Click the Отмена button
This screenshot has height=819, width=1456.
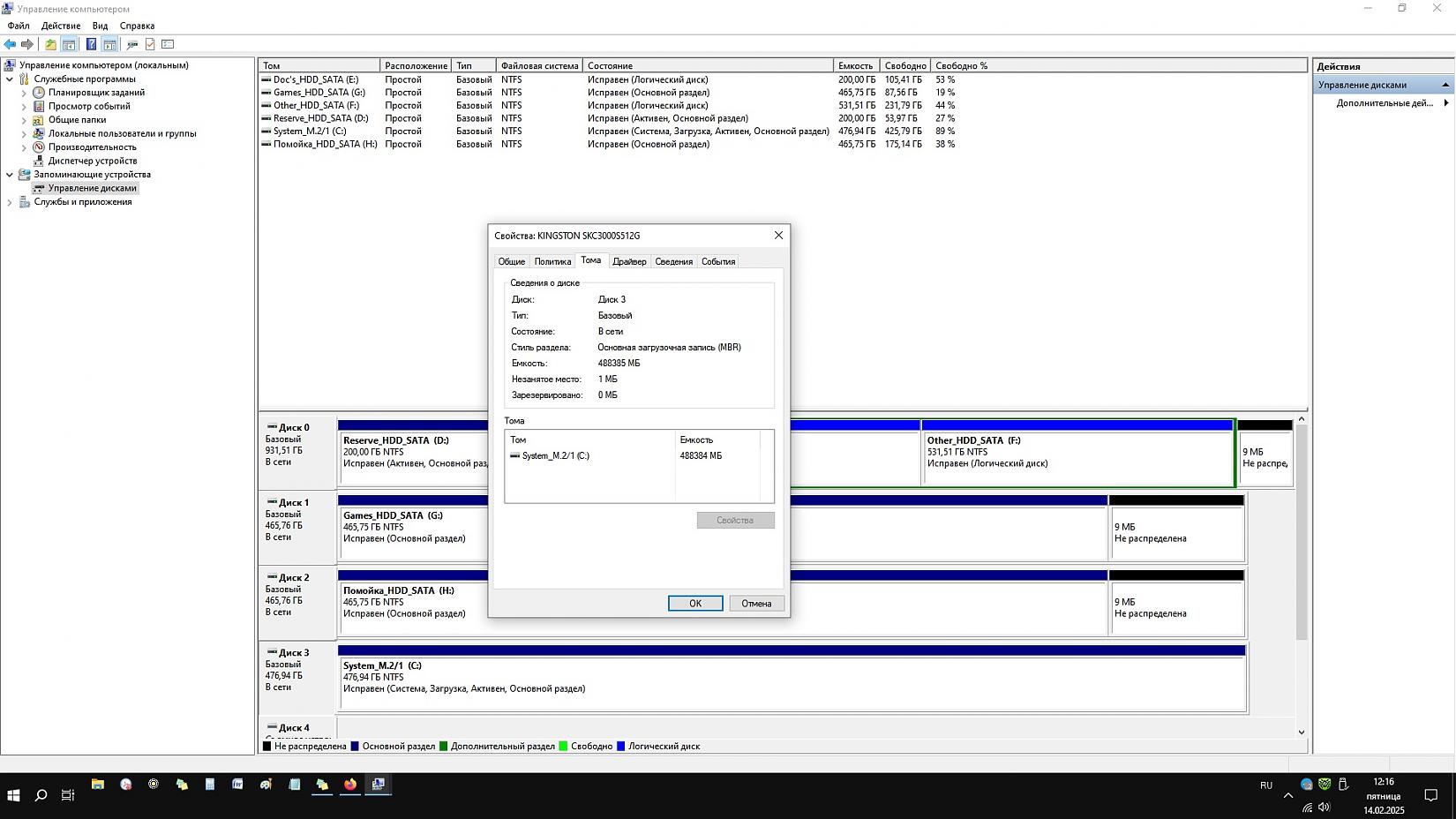[756, 604]
